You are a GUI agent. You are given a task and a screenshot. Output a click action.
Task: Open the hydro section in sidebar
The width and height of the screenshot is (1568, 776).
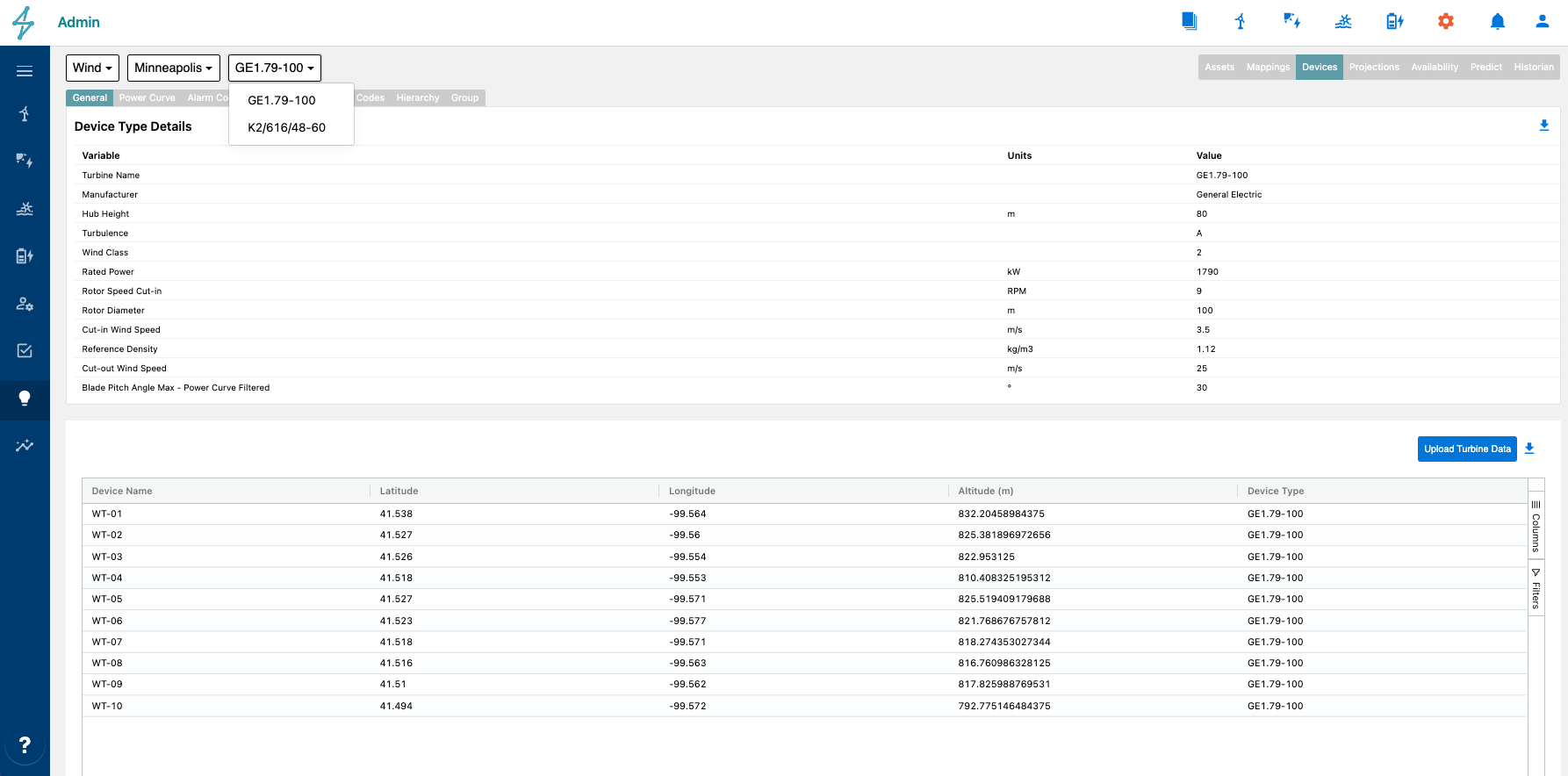pyautogui.click(x=25, y=209)
